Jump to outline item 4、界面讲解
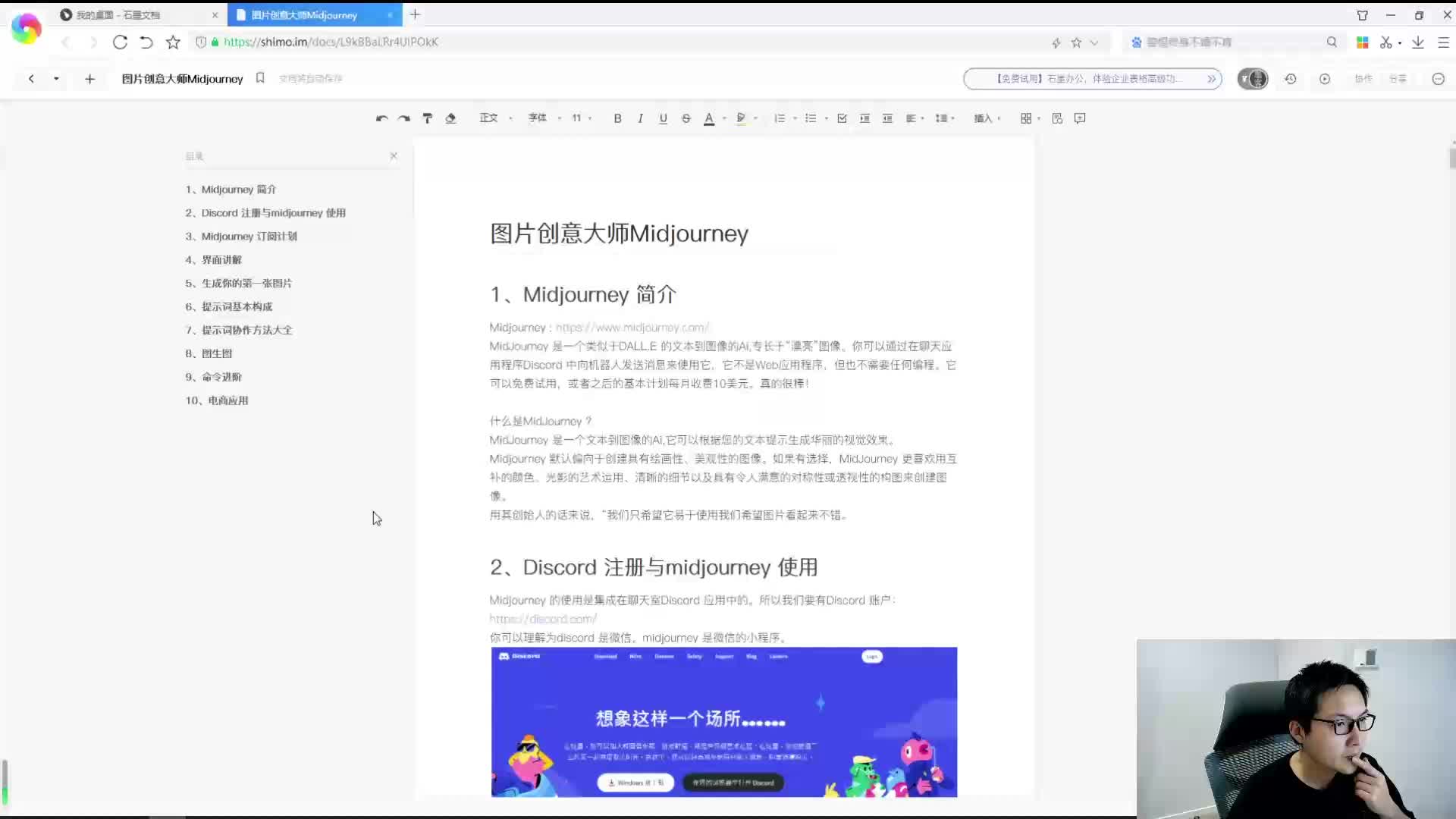This screenshot has height=819, width=1456. [213, 260]
